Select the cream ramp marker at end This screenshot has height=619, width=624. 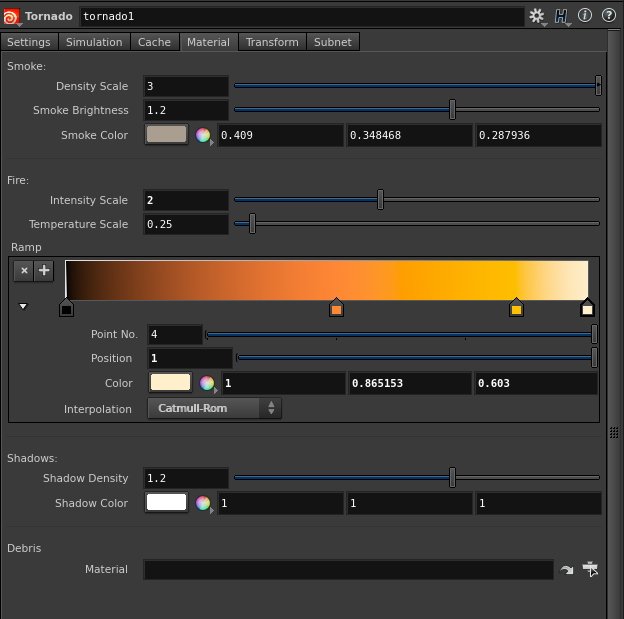pos(587,308)
